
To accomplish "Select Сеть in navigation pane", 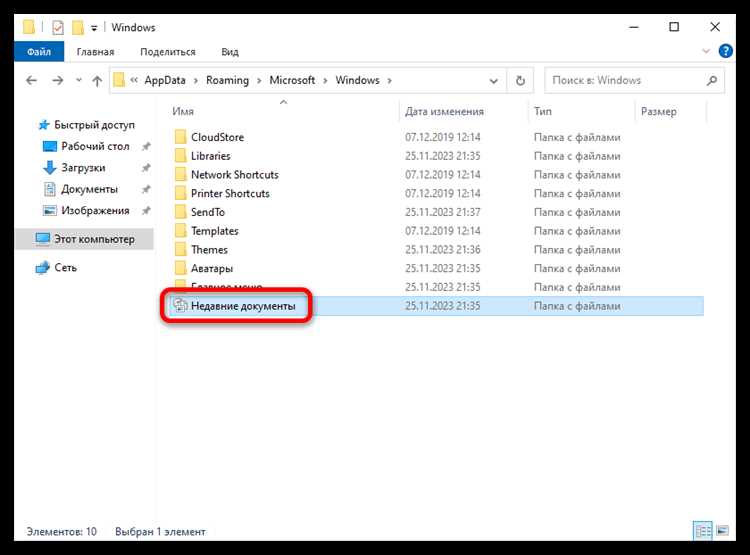I will click(66, 267).
